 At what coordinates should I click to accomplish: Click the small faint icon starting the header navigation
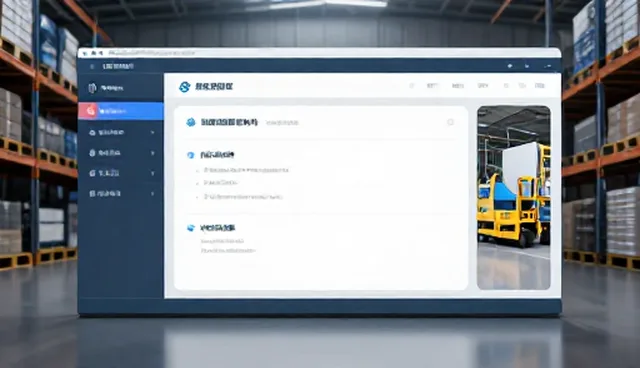click(411, 86)
